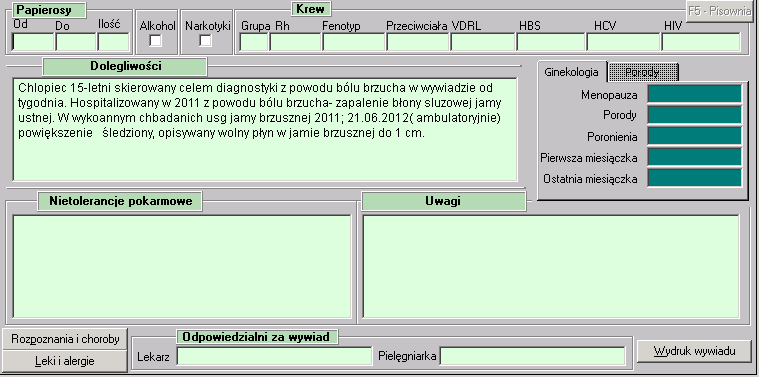Open Rozpoznania i choroby
This screenshot has height=377, width=759.
click(65, 339)
